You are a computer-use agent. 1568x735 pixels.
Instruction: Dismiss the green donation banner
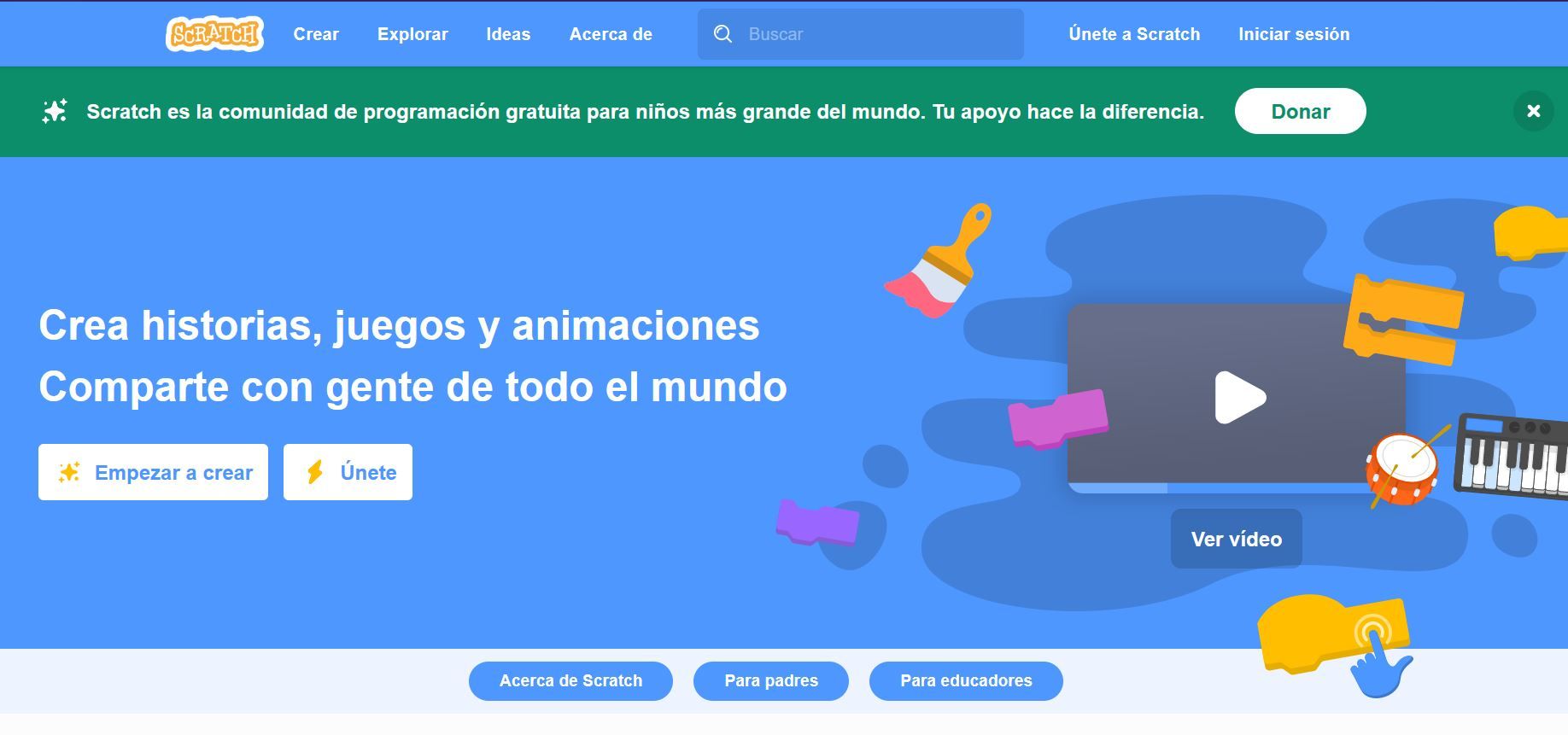click(x=1533, y=111)
